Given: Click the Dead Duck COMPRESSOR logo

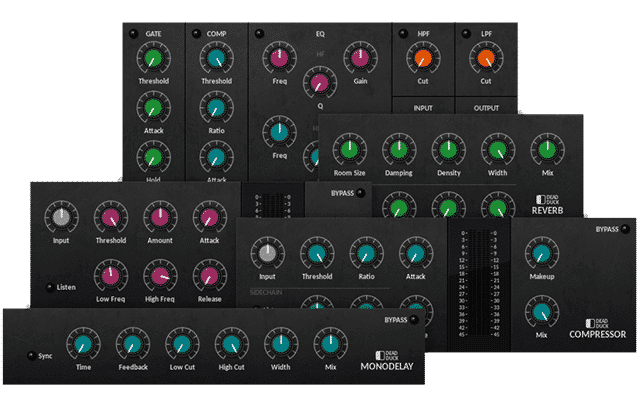Looking at the screenshot, I should tap(598, 329).
